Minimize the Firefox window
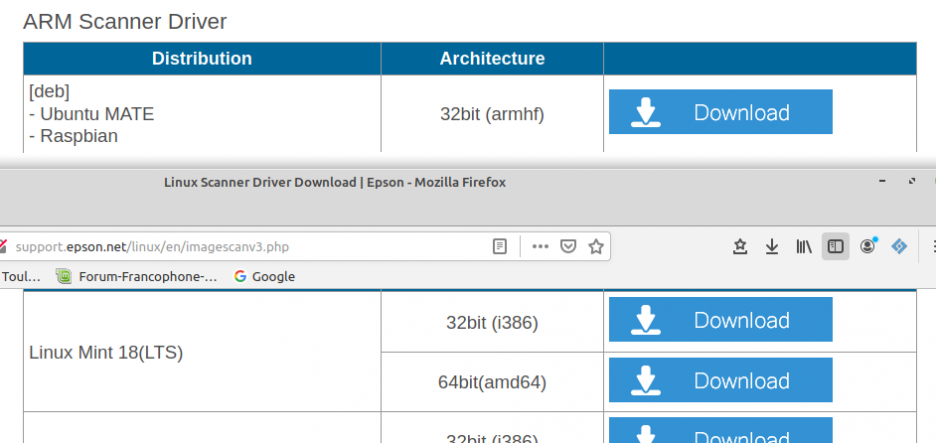Screen dimensions: 936x443 [882, 182]
